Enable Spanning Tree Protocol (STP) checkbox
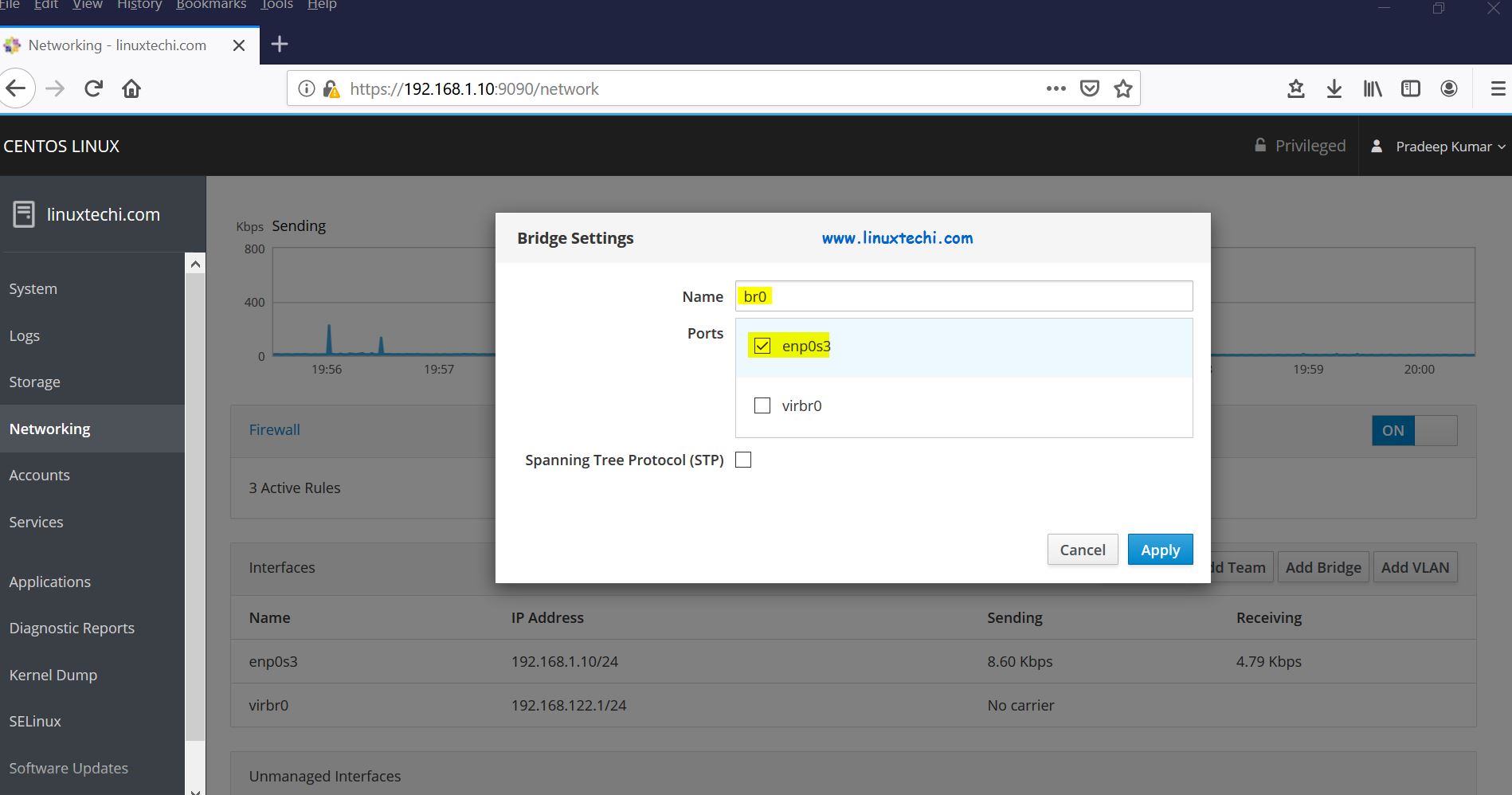 (x=743, y=460)
